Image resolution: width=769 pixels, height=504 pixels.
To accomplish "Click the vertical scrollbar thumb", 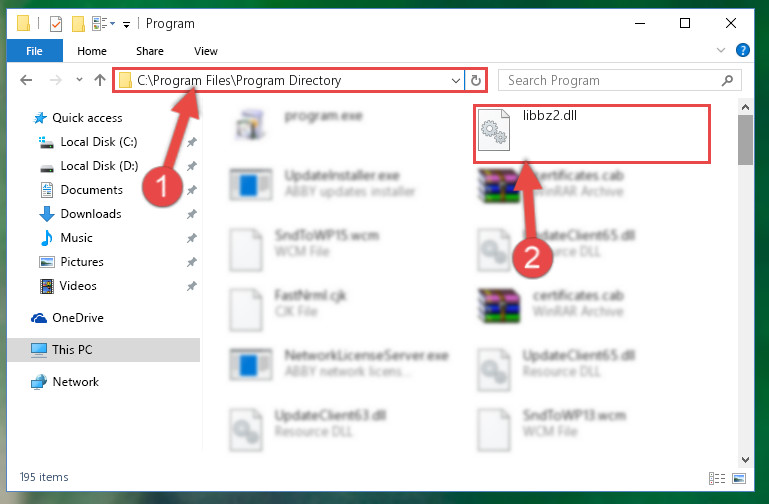I will (x=745, y=140).
